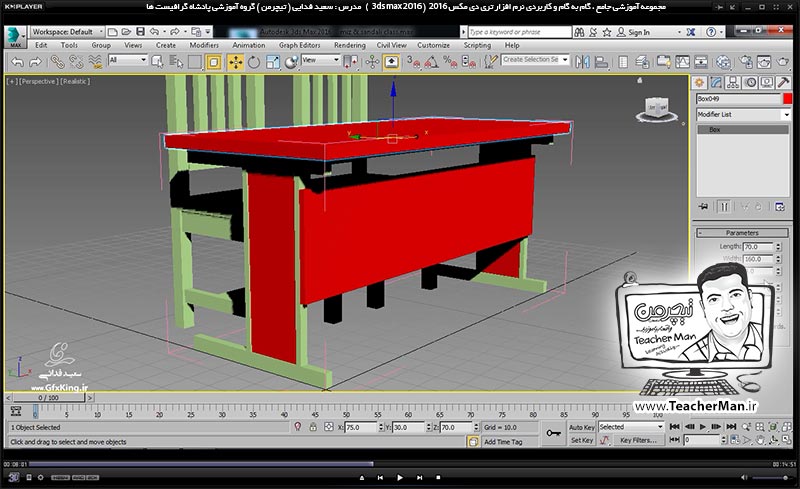This screenshot has height=489, width=800.
Task: Switch to the Modify panel tab
Action: pos(716,82)
